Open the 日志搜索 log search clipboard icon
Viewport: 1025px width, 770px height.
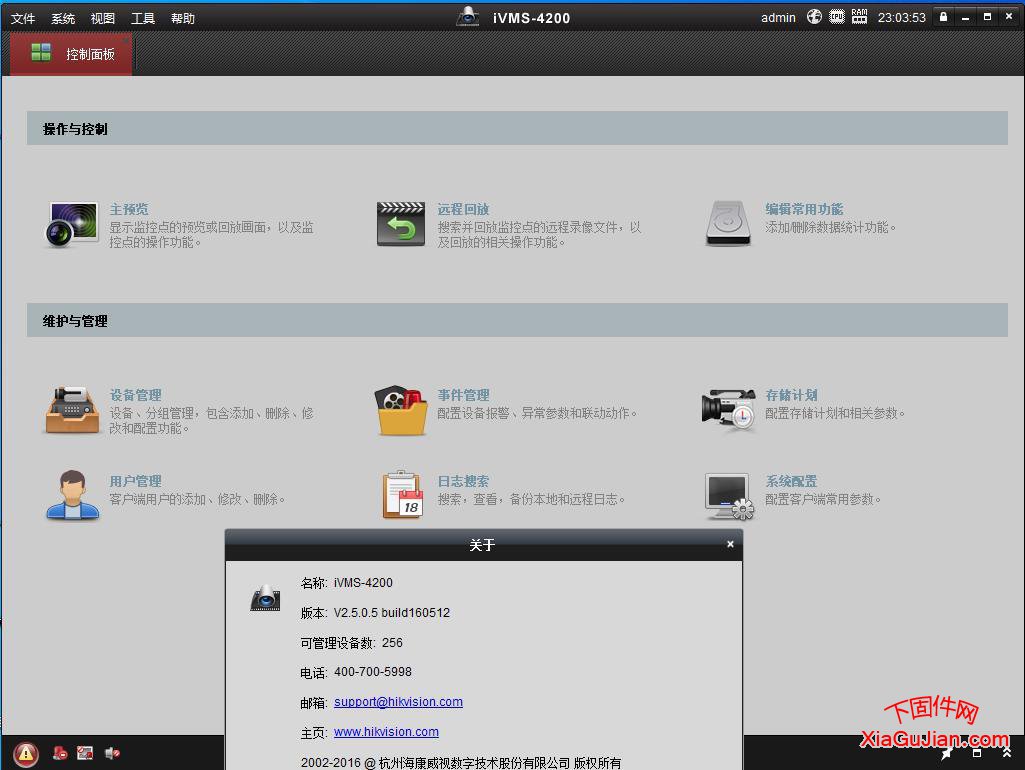pos(403,495)
